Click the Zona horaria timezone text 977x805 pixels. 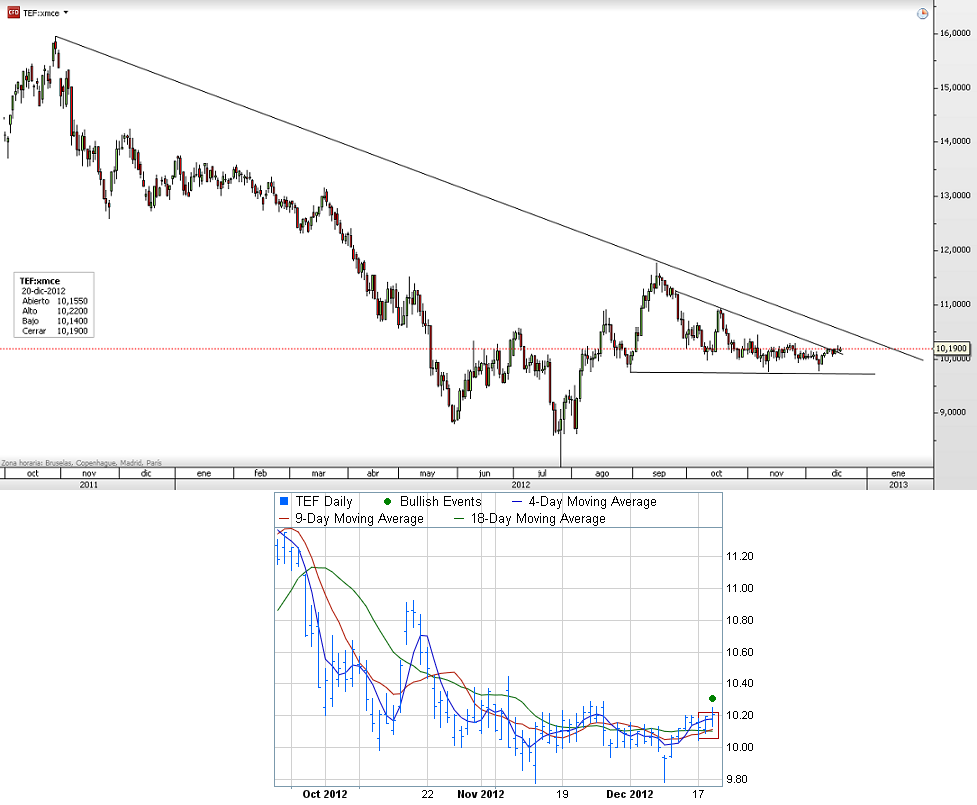82,463
